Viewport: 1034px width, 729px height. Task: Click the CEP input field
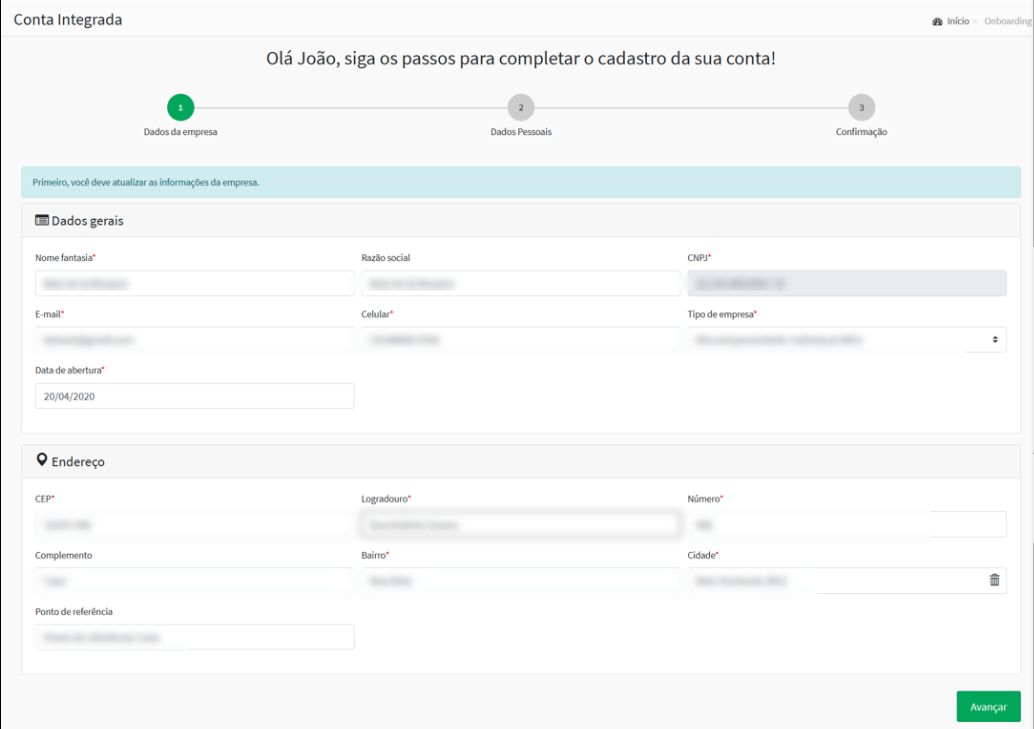click(194, 524)
